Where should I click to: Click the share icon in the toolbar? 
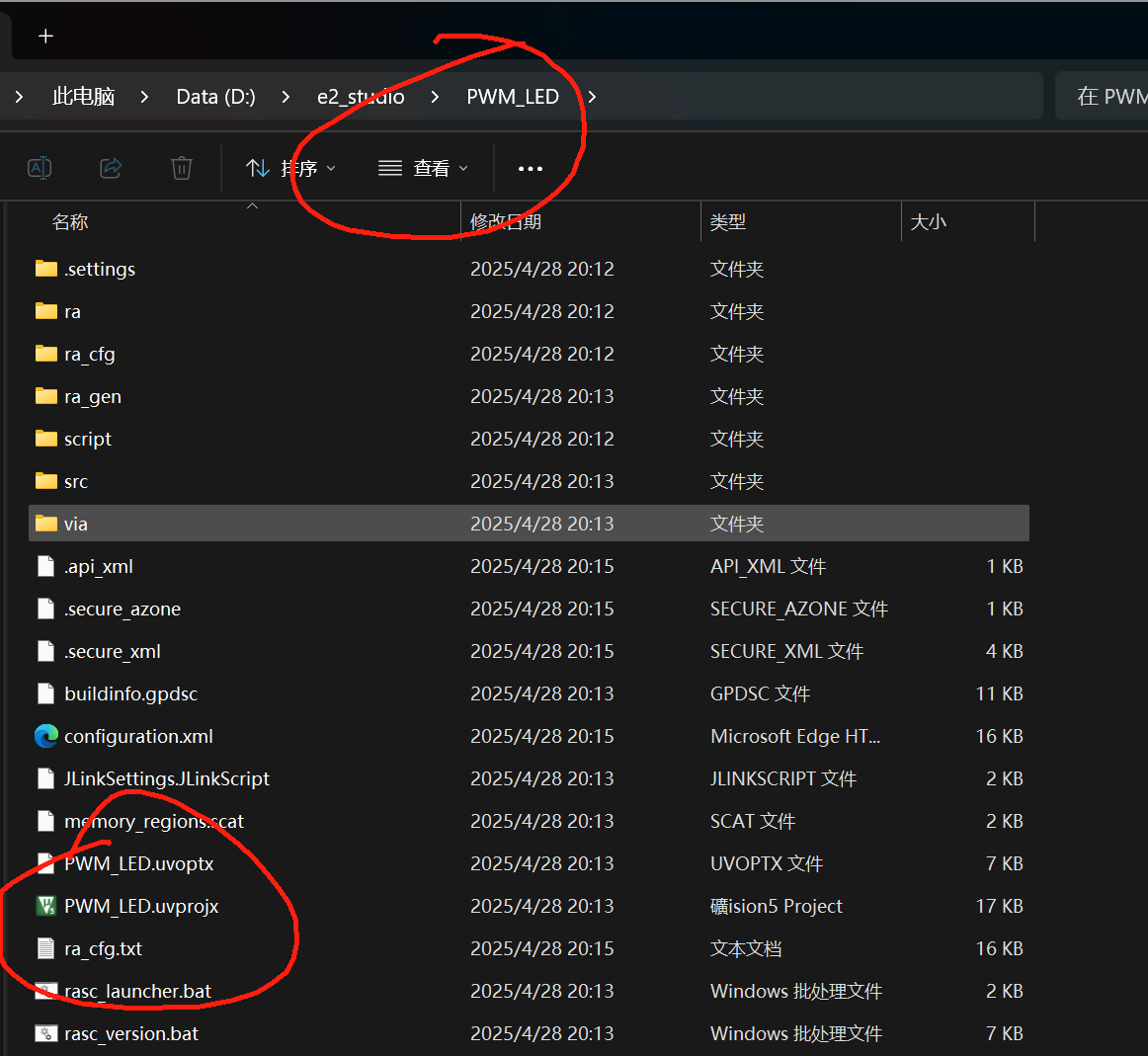tap(111, 168)
